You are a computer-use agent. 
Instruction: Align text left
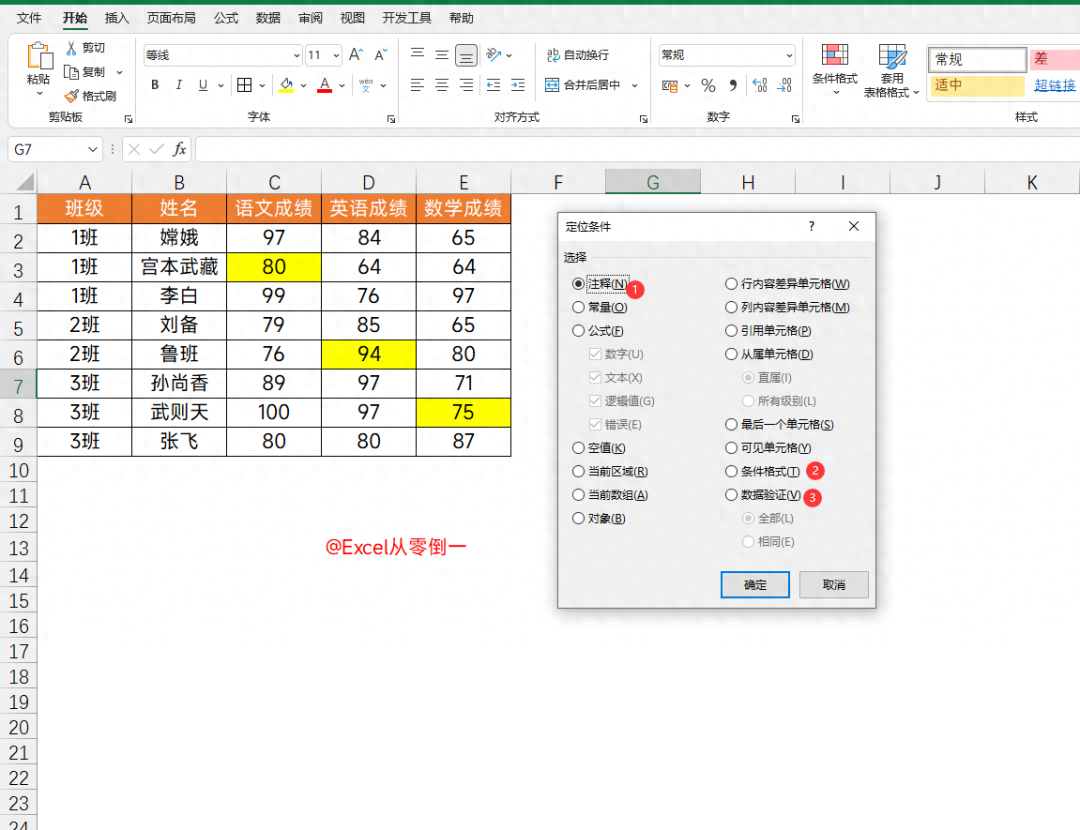[417, 85]
